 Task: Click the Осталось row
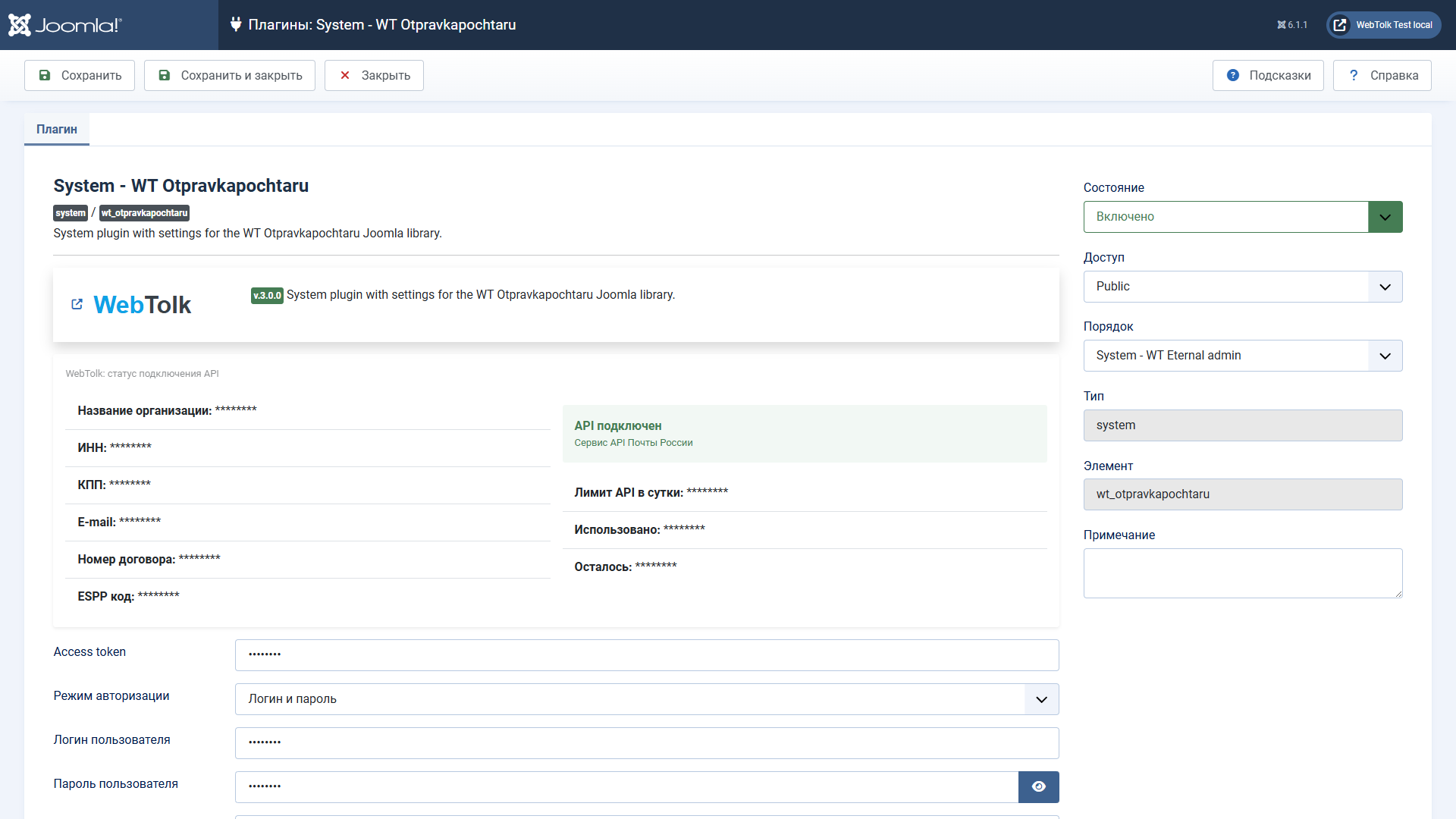(x=805, y=567)
